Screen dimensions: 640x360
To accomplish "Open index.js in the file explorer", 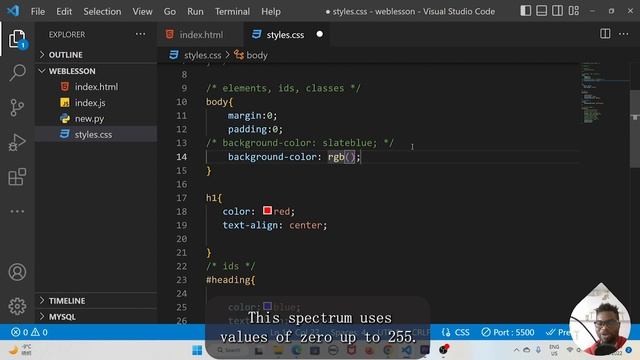I will click(96, 102).
